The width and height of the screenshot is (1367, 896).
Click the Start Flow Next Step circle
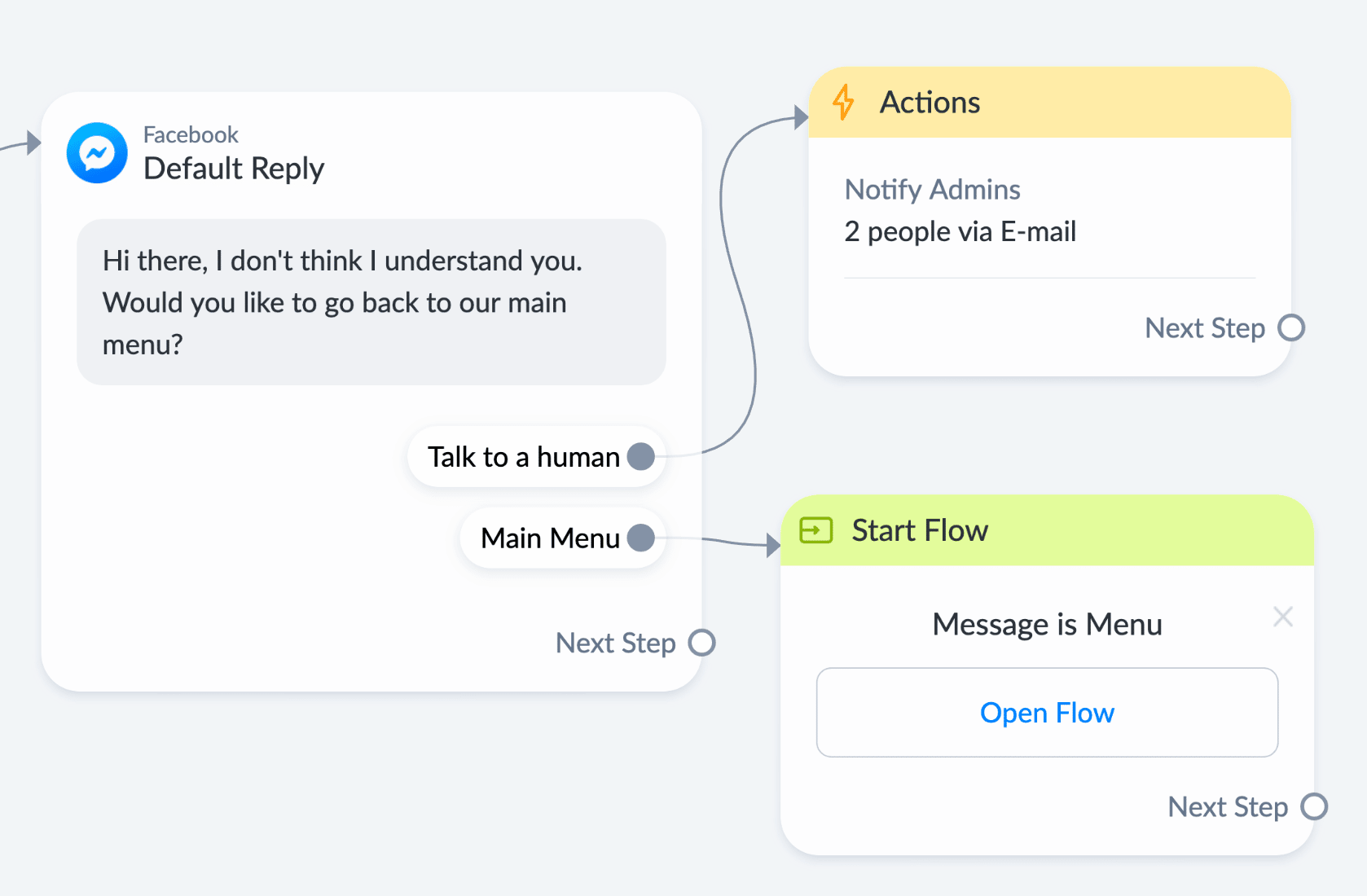(1314, 806)
